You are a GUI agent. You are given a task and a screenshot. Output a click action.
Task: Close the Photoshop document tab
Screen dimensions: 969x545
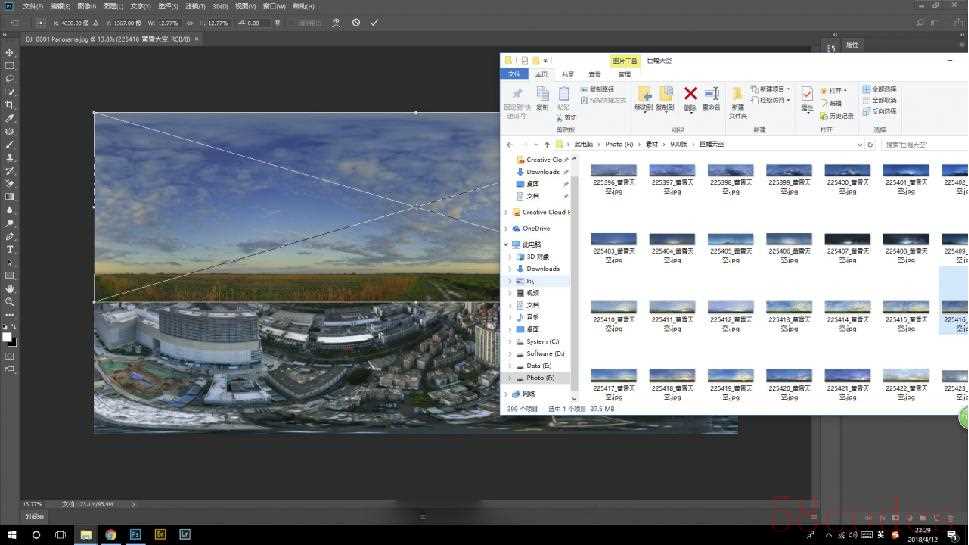point(197,39)
